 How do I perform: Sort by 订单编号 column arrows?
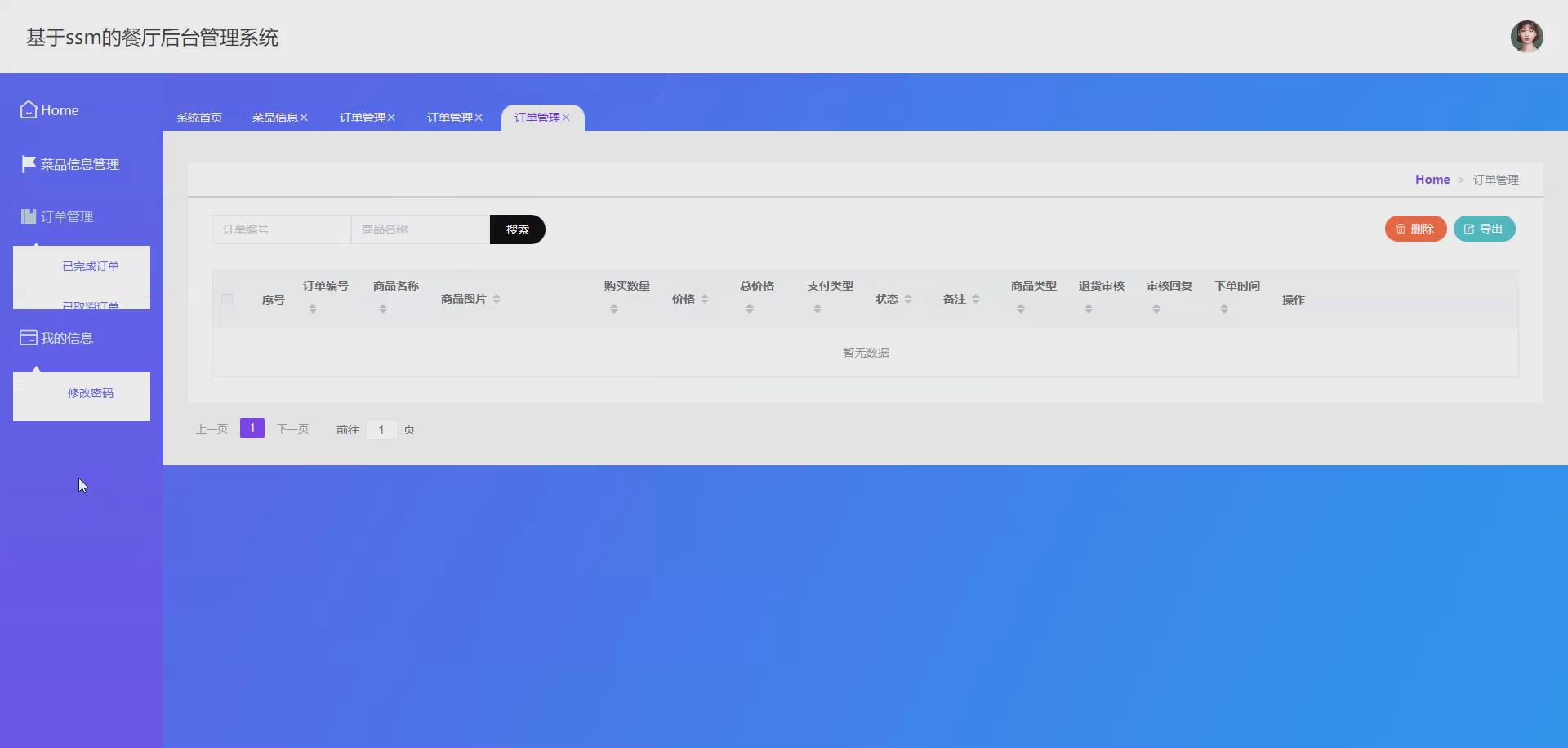point(313,309)
